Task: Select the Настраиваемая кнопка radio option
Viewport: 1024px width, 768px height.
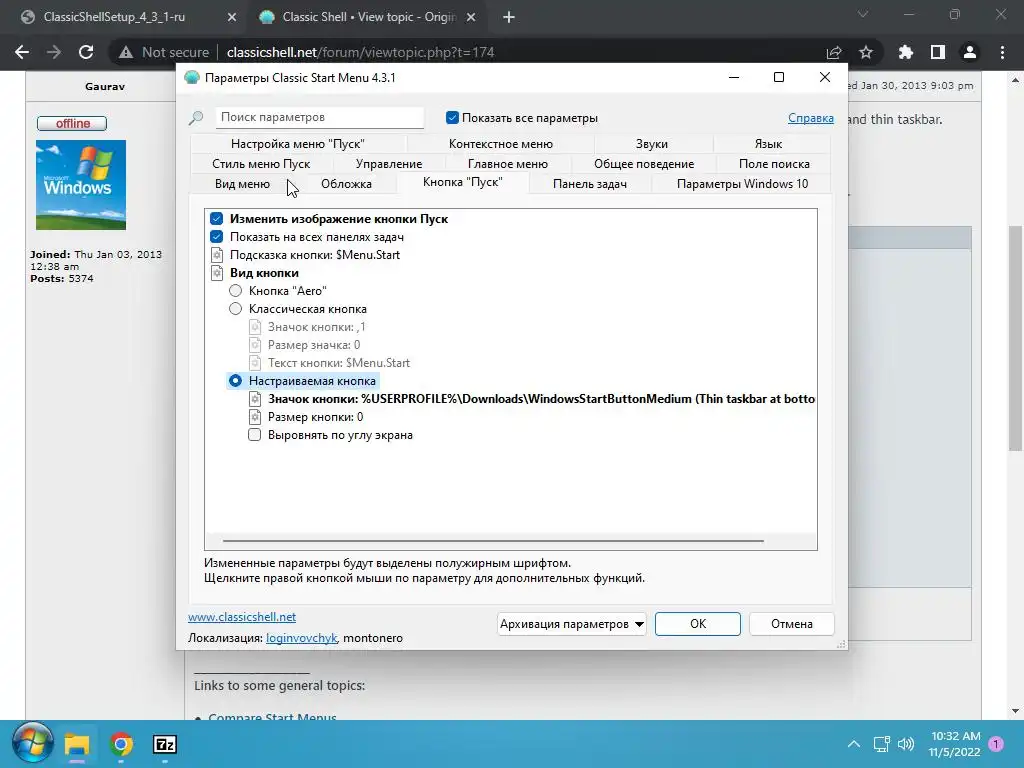Action: 235,381
